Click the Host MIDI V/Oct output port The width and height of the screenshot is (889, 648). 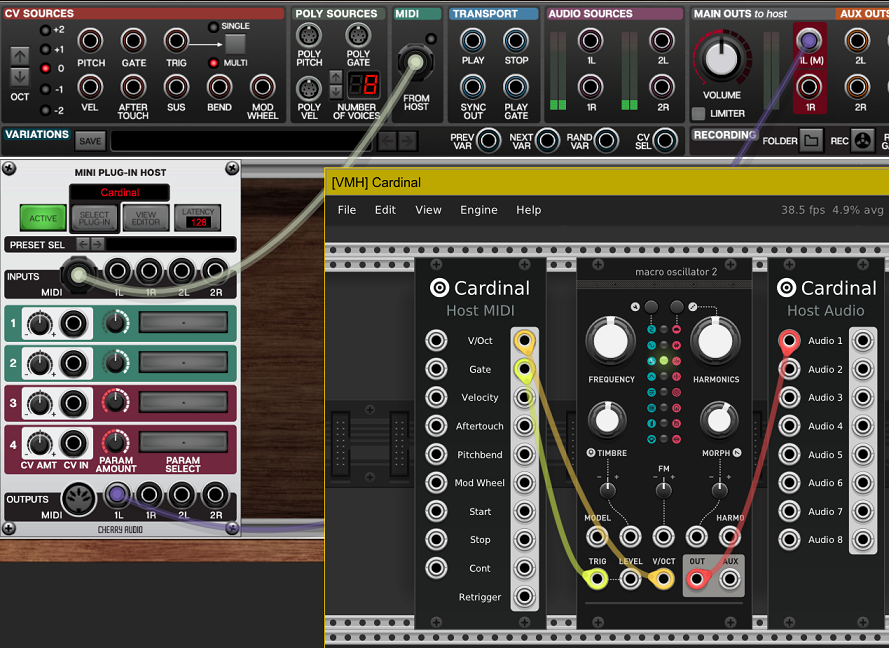tap(524, 341)
